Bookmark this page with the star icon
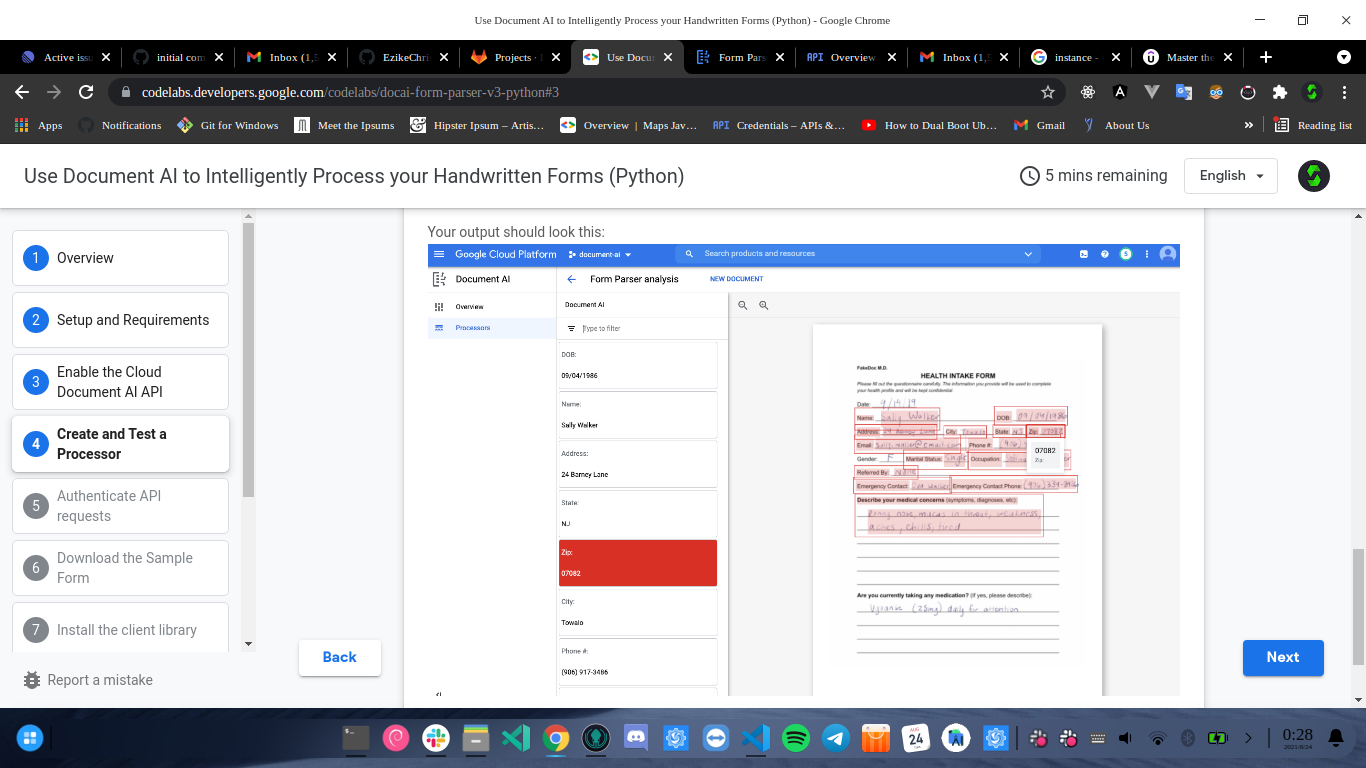Image resolution: width=1366 pixels, height=768 pixels. [x=1048, y=92]
